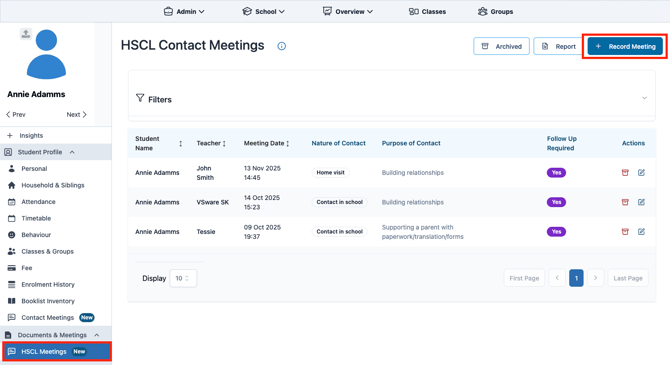
Task: Expand Insights in the sidebar
Action: (26, 135)
